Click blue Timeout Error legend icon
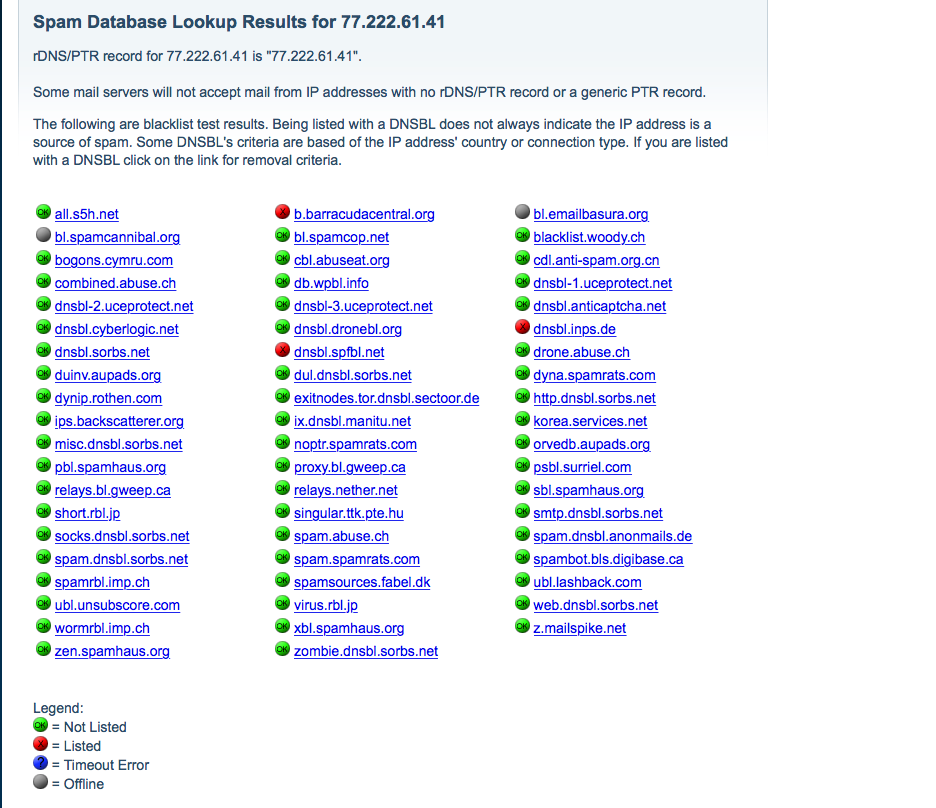This screenshot has width=936, height=808. click(41, 763)
